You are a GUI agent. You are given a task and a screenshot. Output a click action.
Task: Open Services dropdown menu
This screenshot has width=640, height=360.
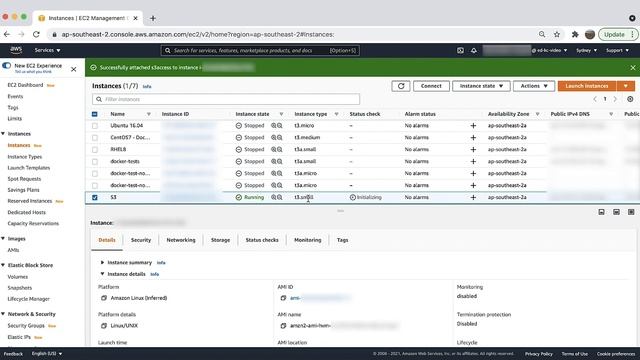[x=47, y=50]
